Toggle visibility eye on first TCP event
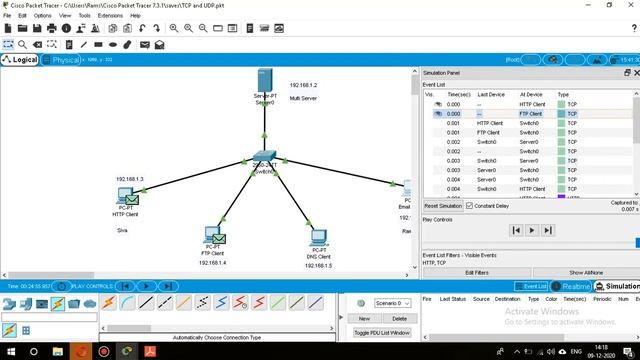640x360 pixels. [438, 104]
